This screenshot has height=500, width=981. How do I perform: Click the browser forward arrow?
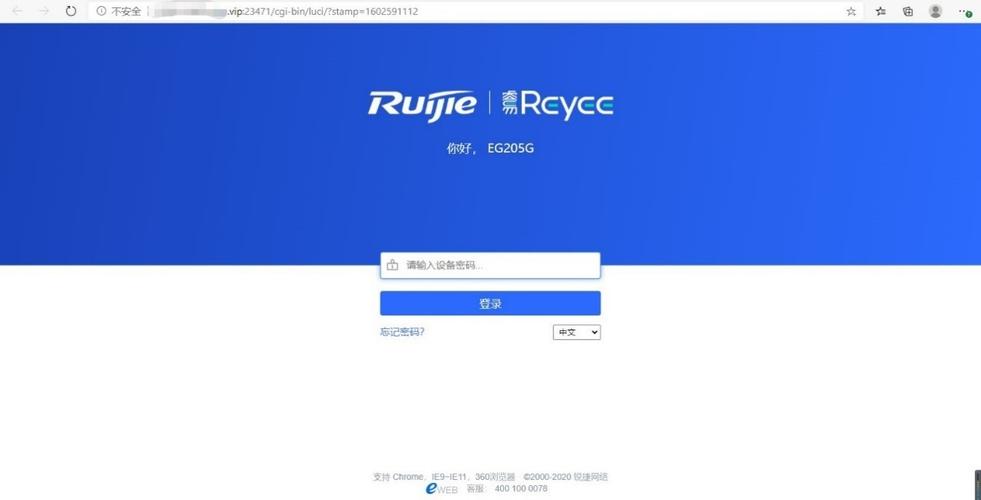pyautogui.click(x=44, y=11)
